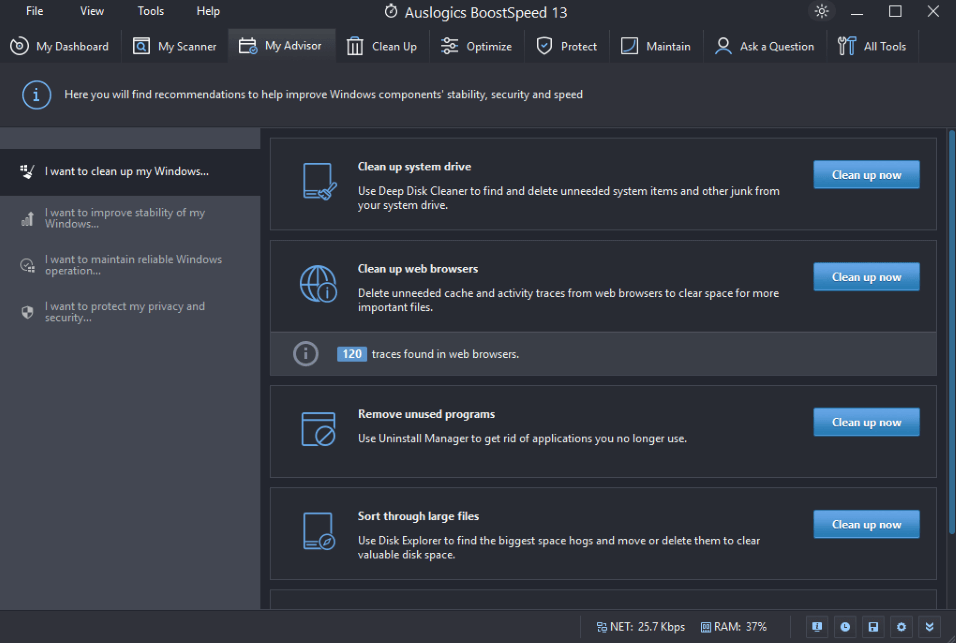Open the File menu
This screenshot has height=643, width=956.
(34, 11)
